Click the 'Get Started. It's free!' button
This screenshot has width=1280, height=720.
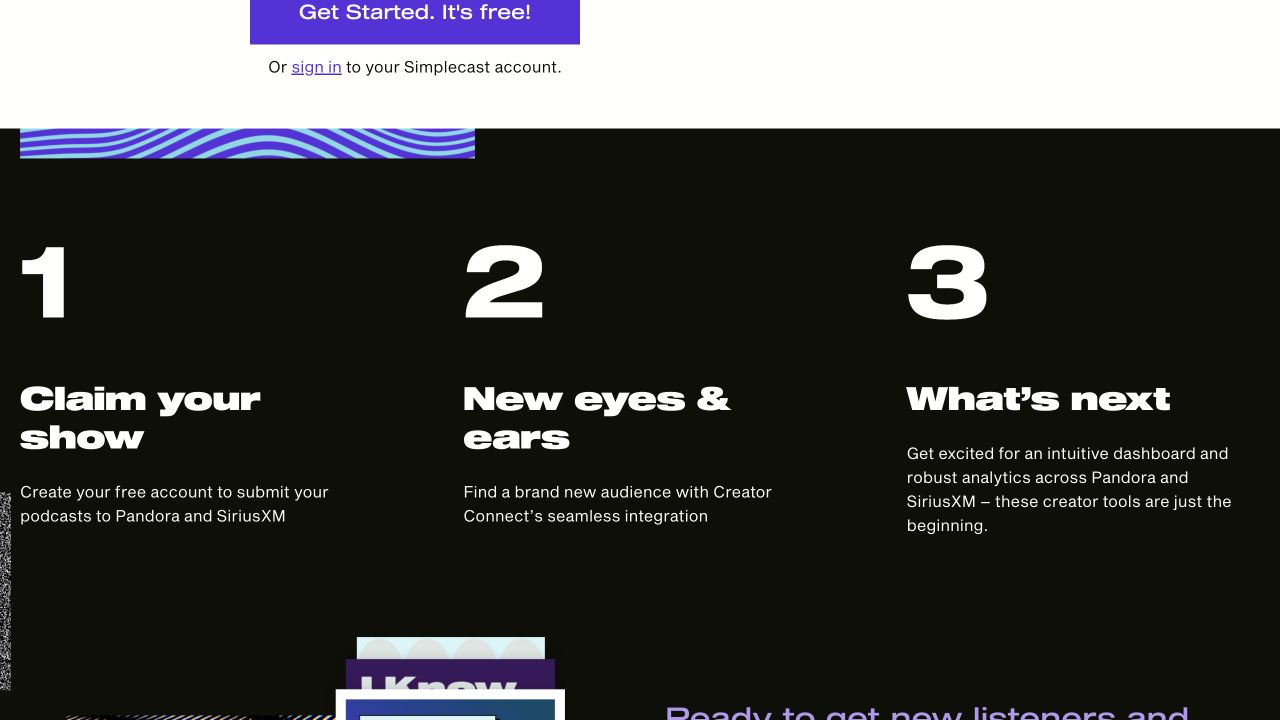coord(415,20)
